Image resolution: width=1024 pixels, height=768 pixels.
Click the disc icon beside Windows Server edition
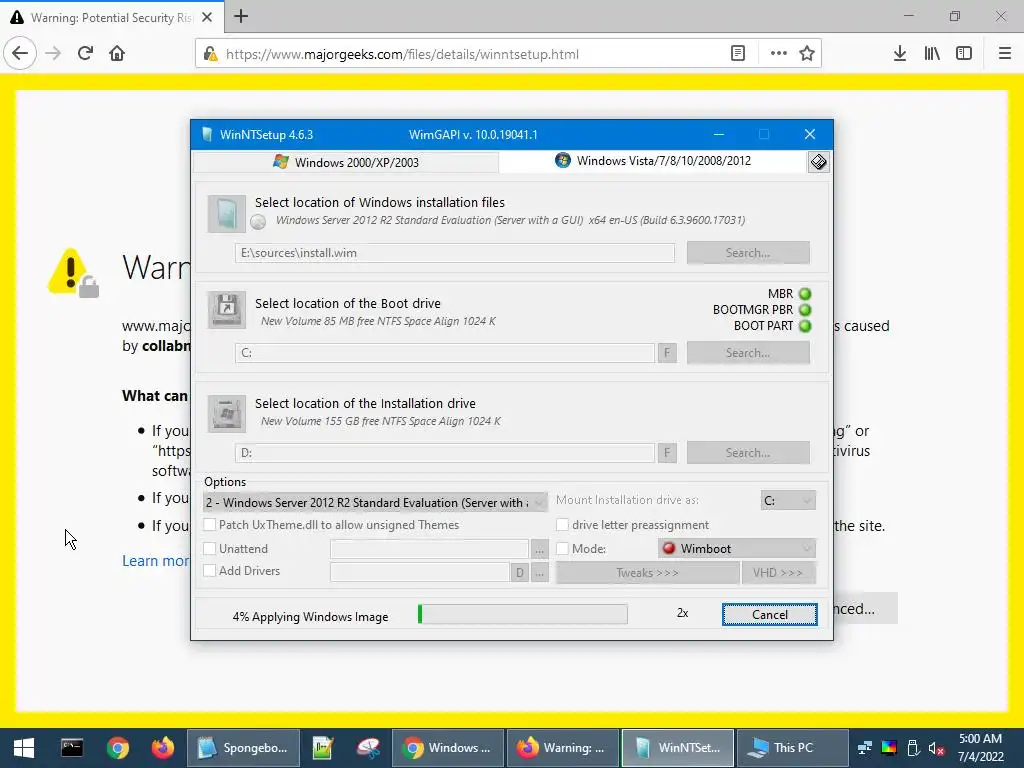[259, 222]
